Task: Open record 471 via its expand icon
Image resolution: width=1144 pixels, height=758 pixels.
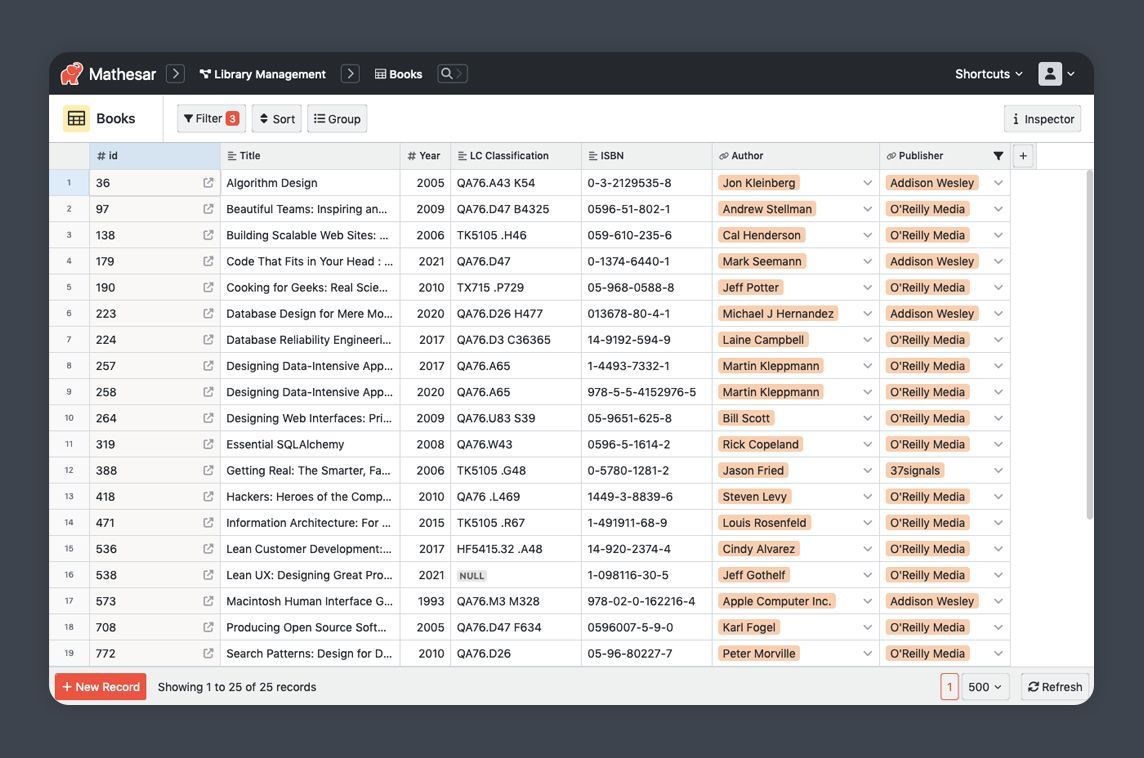Action: coord(209,523)
